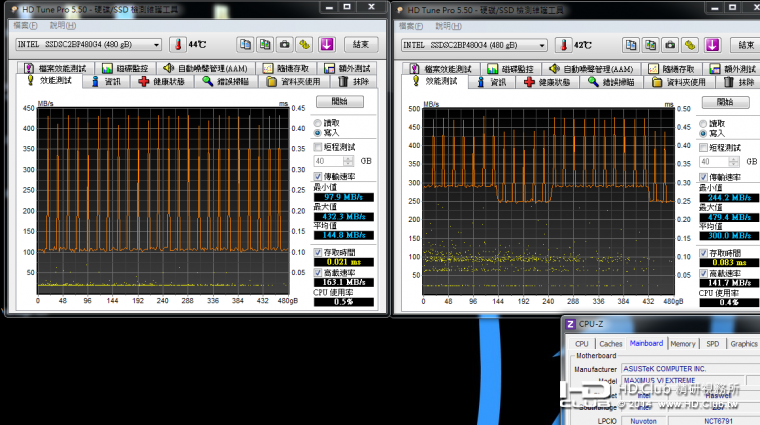This screenshot has height=425, width=760.
Task: Click the purple down-arrow icon in right window
Action: (x=712, y=45)
